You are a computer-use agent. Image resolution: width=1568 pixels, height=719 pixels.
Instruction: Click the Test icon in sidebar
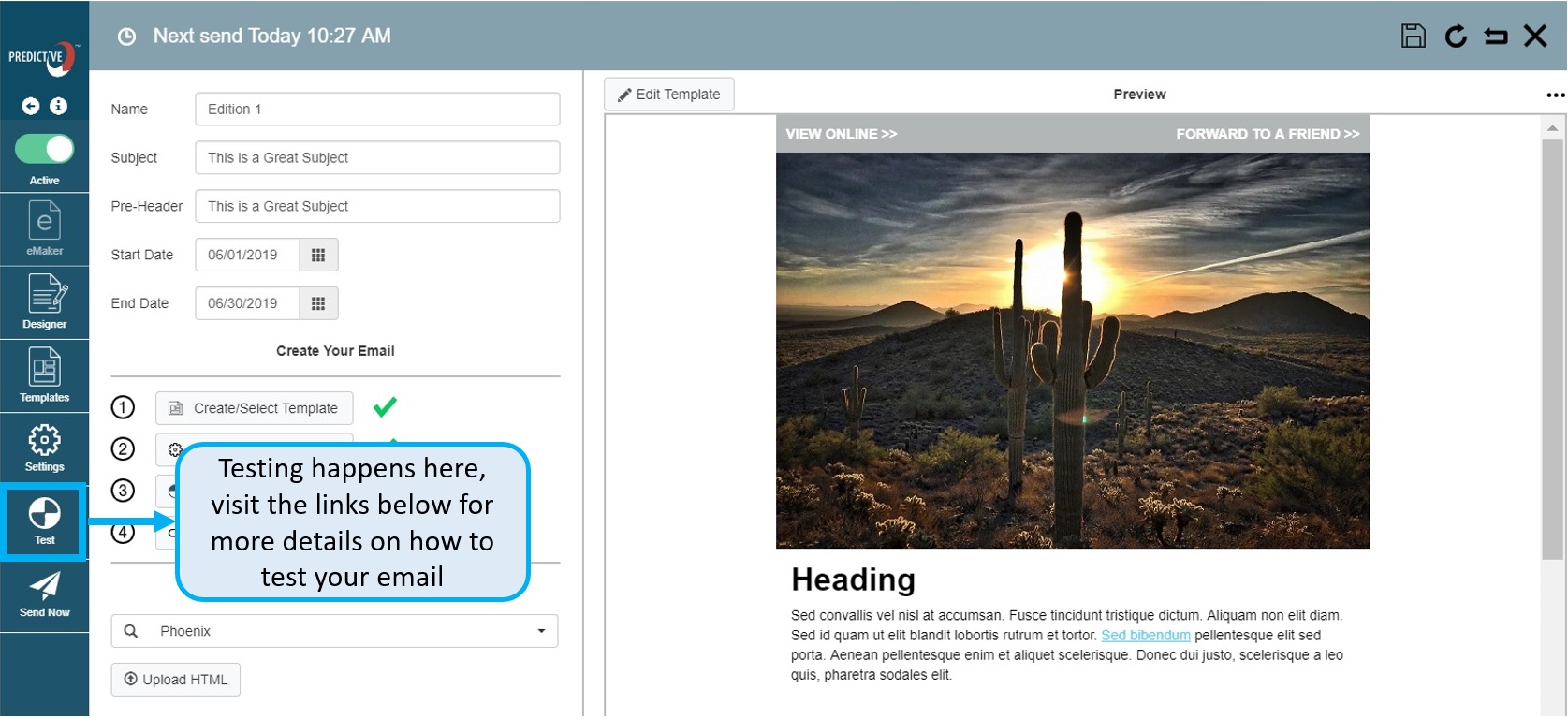44,521
